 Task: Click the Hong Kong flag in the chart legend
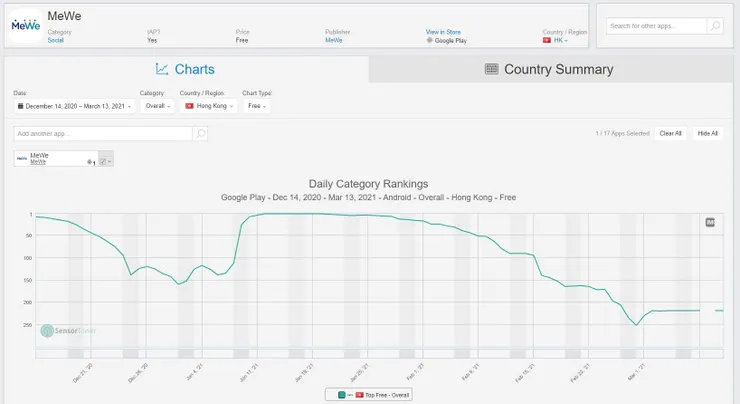click(x=360, y=395)
